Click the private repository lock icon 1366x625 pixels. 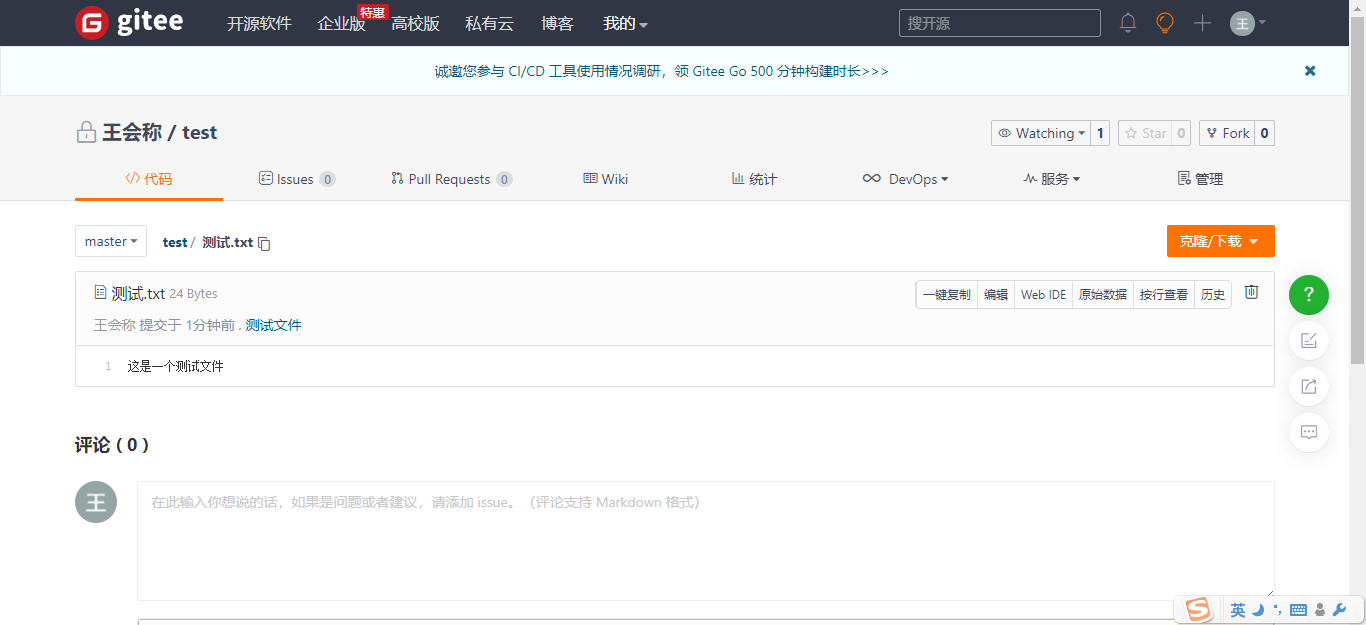tap(86, 133)
